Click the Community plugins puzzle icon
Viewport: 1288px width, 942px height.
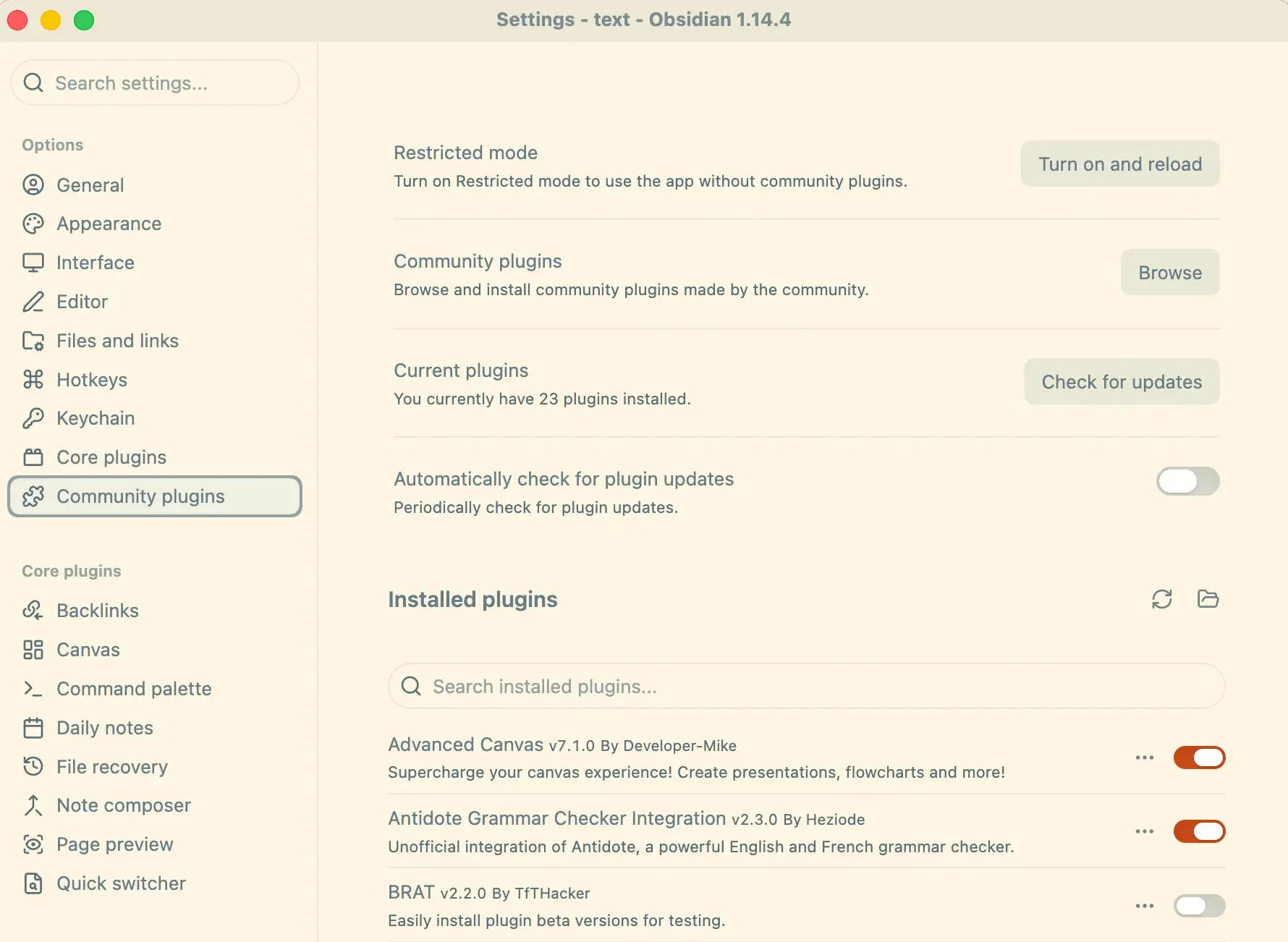33,496
